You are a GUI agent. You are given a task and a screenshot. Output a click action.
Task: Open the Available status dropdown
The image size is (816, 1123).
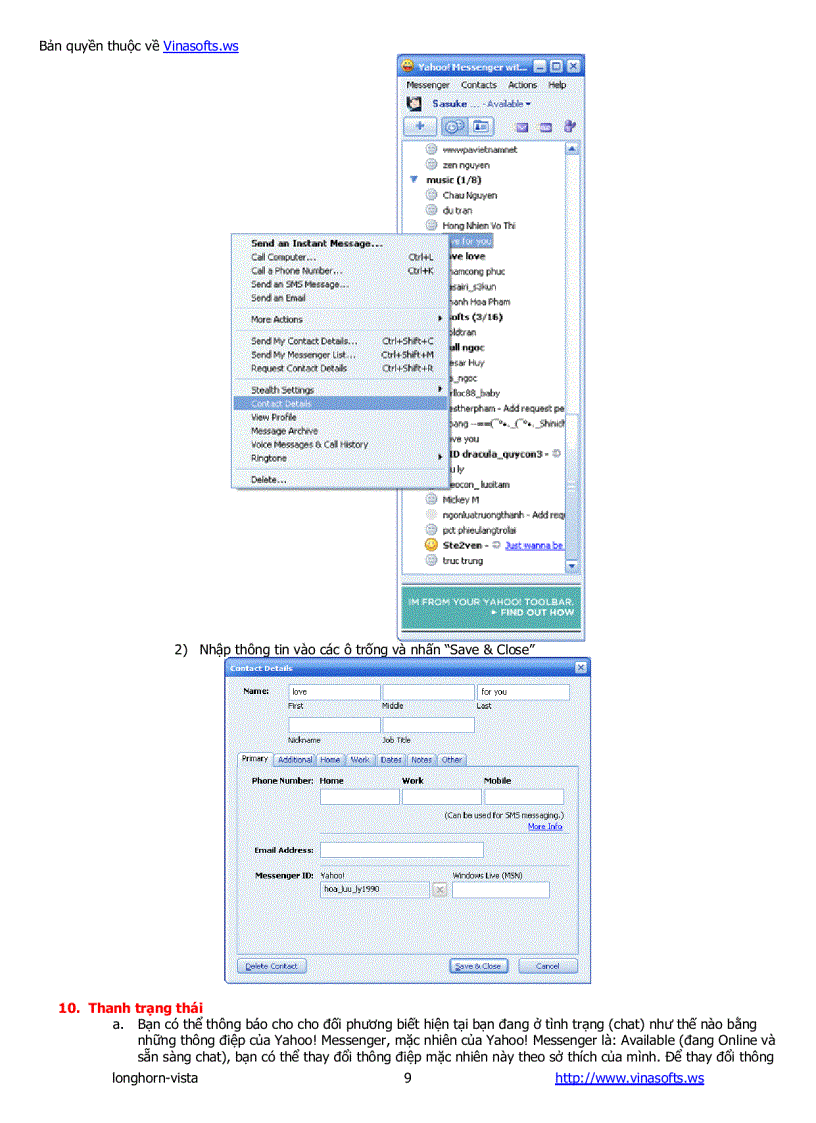505,104
